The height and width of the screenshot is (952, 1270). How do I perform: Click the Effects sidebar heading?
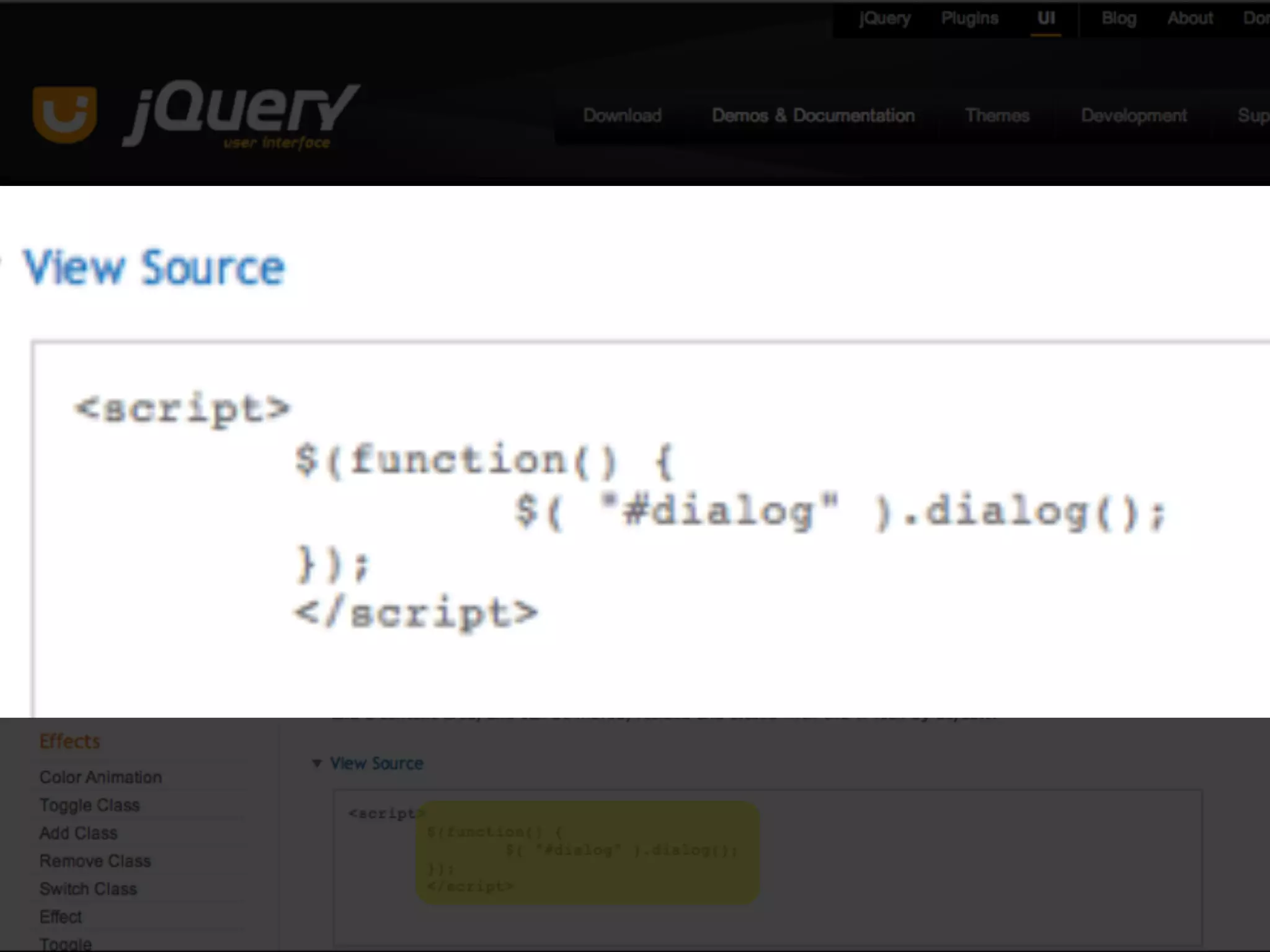pos(69,741)
